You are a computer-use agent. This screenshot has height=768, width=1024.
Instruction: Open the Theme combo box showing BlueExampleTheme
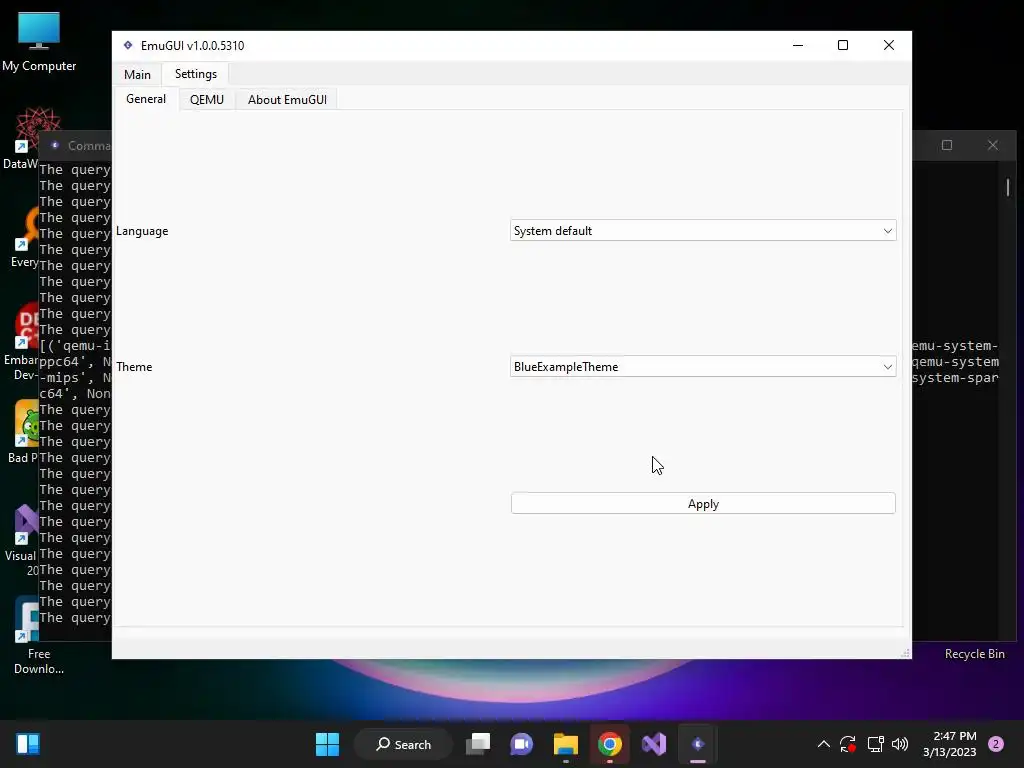[x=703, y=366]
